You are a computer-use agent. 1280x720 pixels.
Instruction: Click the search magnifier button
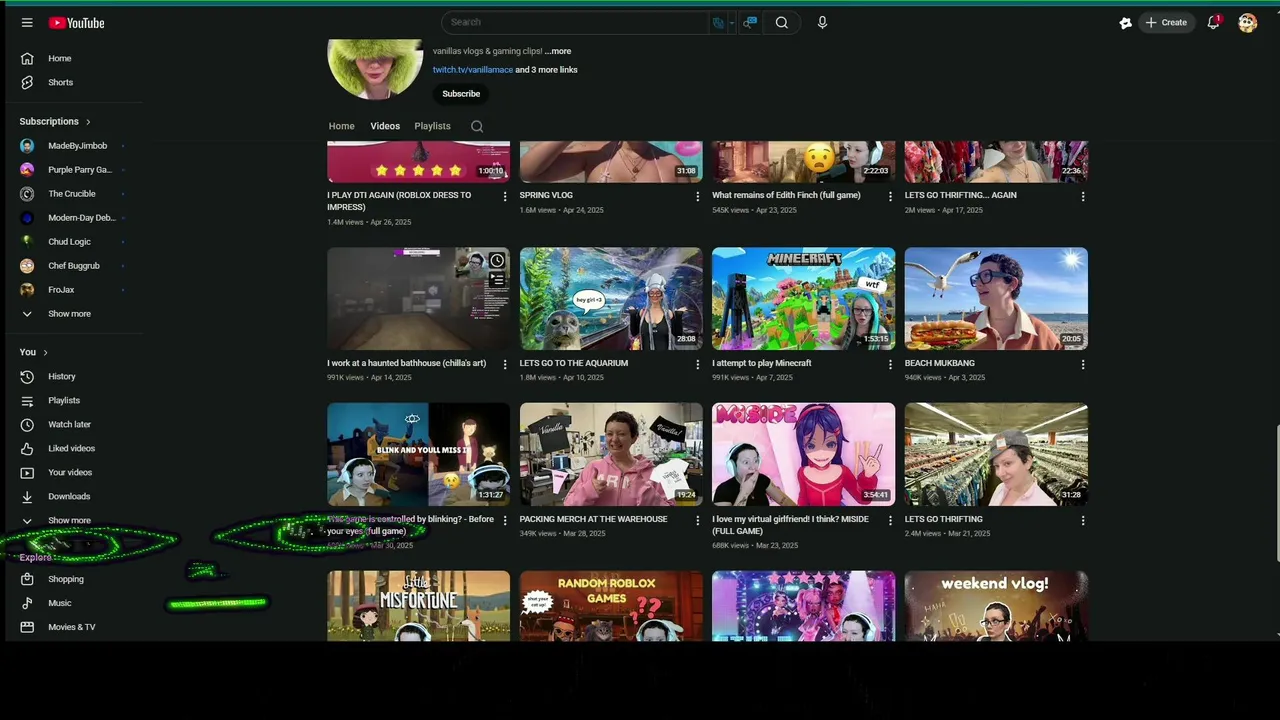click(782, 22)
